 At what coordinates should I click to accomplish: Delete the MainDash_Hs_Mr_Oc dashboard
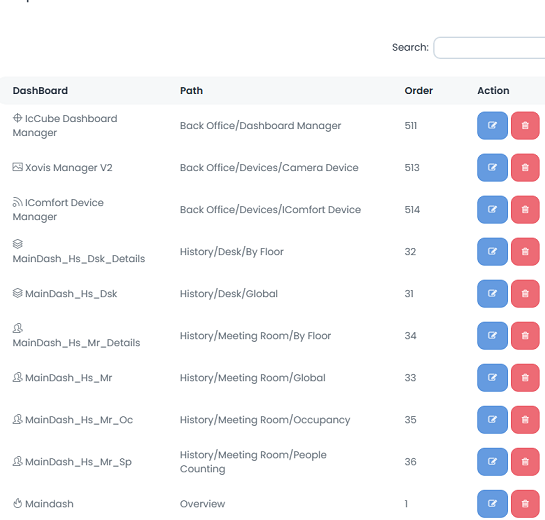click(525, 420)
